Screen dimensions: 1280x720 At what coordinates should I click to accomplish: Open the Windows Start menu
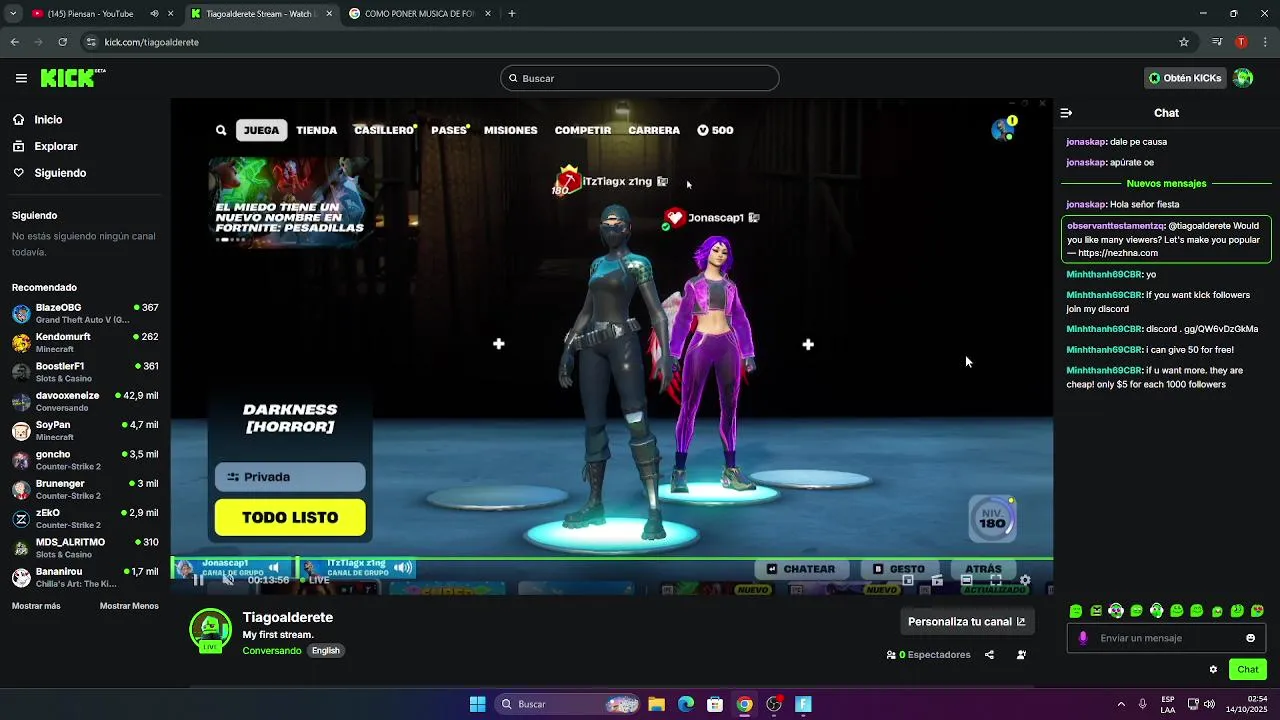pyautogui.click(x=477, y=704)
